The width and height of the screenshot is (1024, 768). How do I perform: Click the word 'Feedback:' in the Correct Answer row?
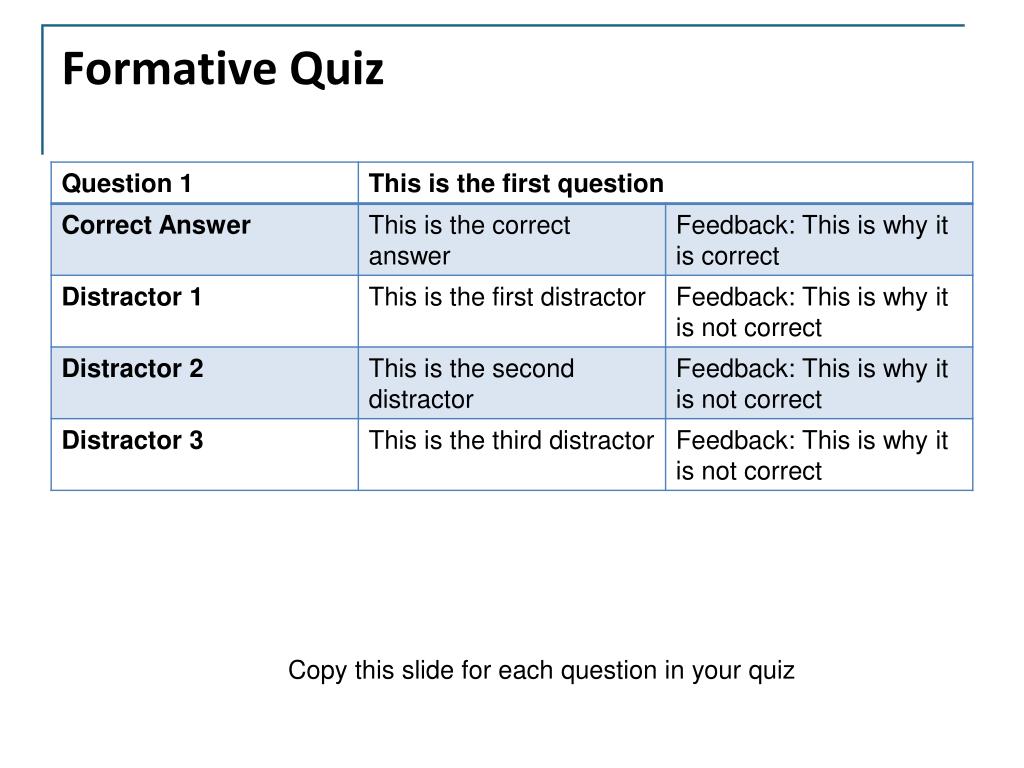pos(735,225)
